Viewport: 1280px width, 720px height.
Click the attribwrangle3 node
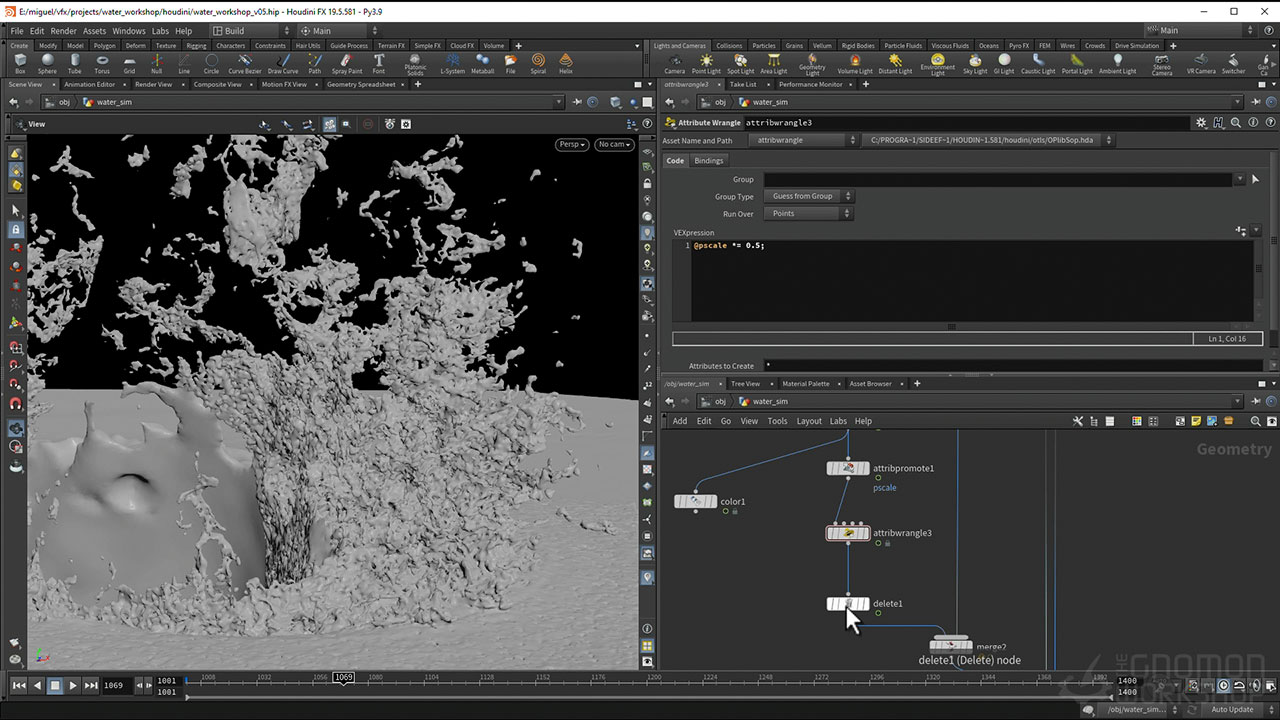click(x=848, y=533)
